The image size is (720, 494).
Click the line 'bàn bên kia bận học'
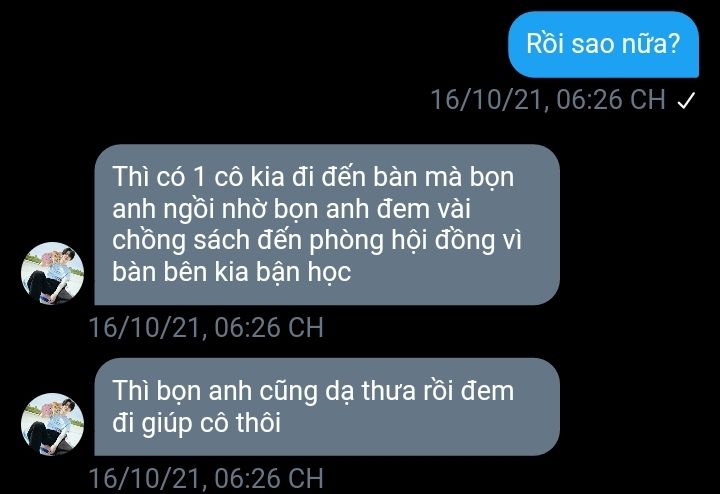231,272
